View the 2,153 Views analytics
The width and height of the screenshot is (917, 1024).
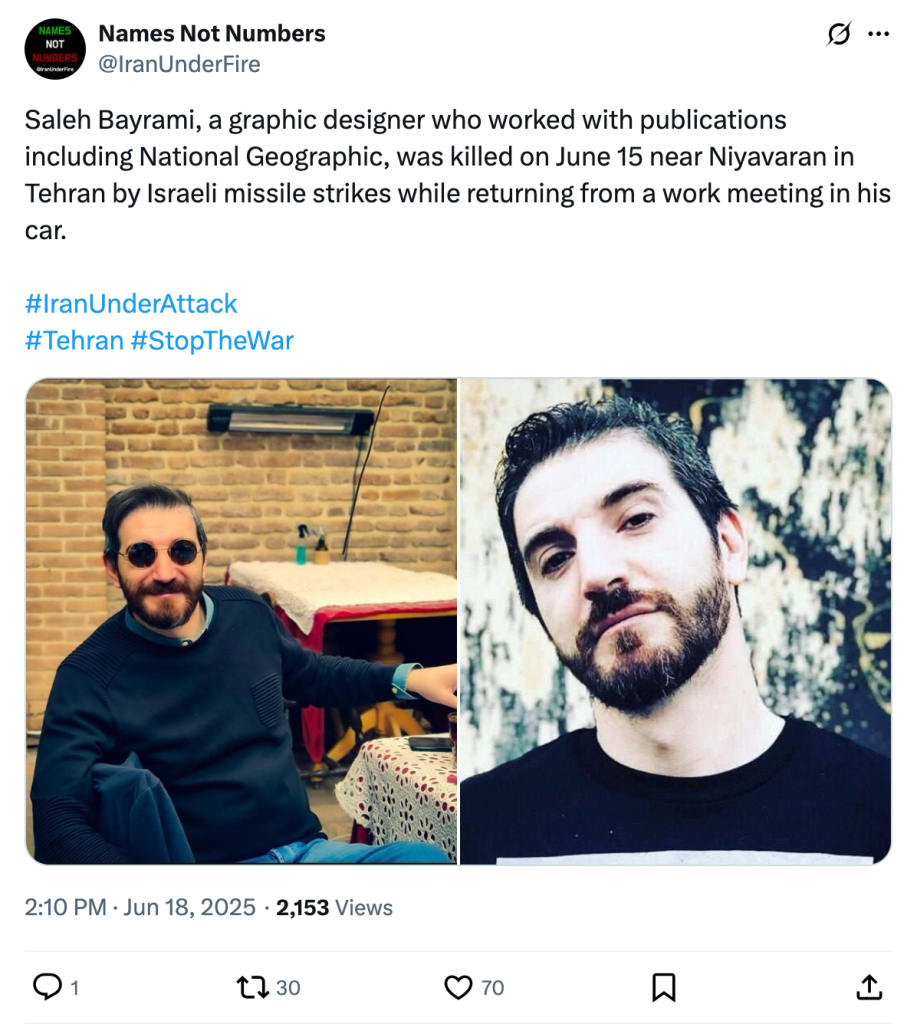point(334,907)
